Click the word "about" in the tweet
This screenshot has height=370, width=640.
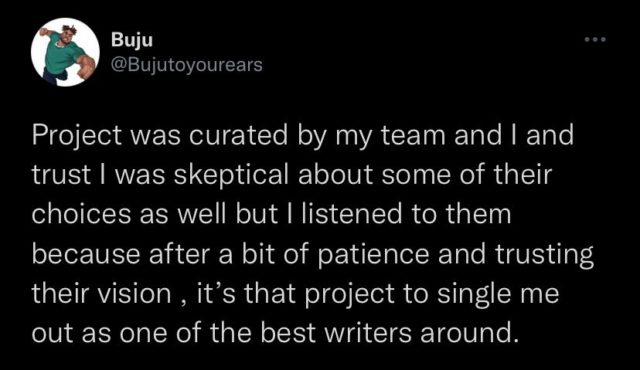tap(335, 175)
